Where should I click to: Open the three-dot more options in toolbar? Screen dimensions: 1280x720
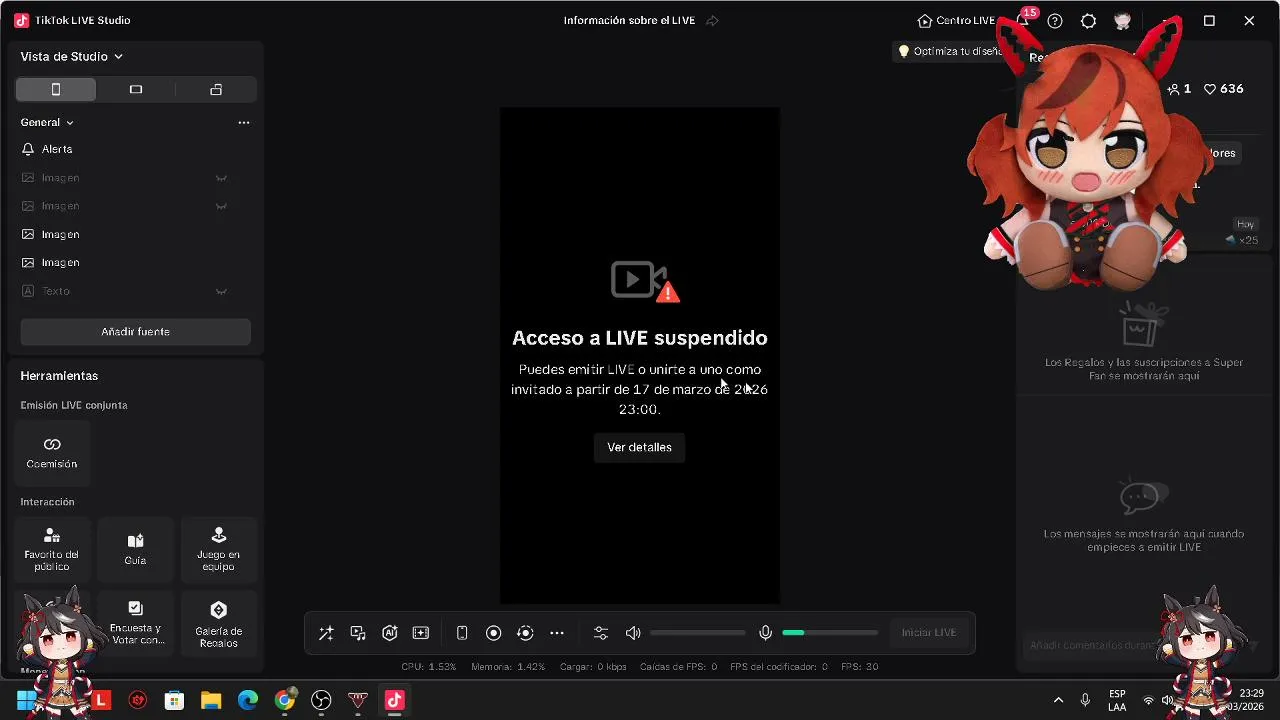click(x=557, y=633)
